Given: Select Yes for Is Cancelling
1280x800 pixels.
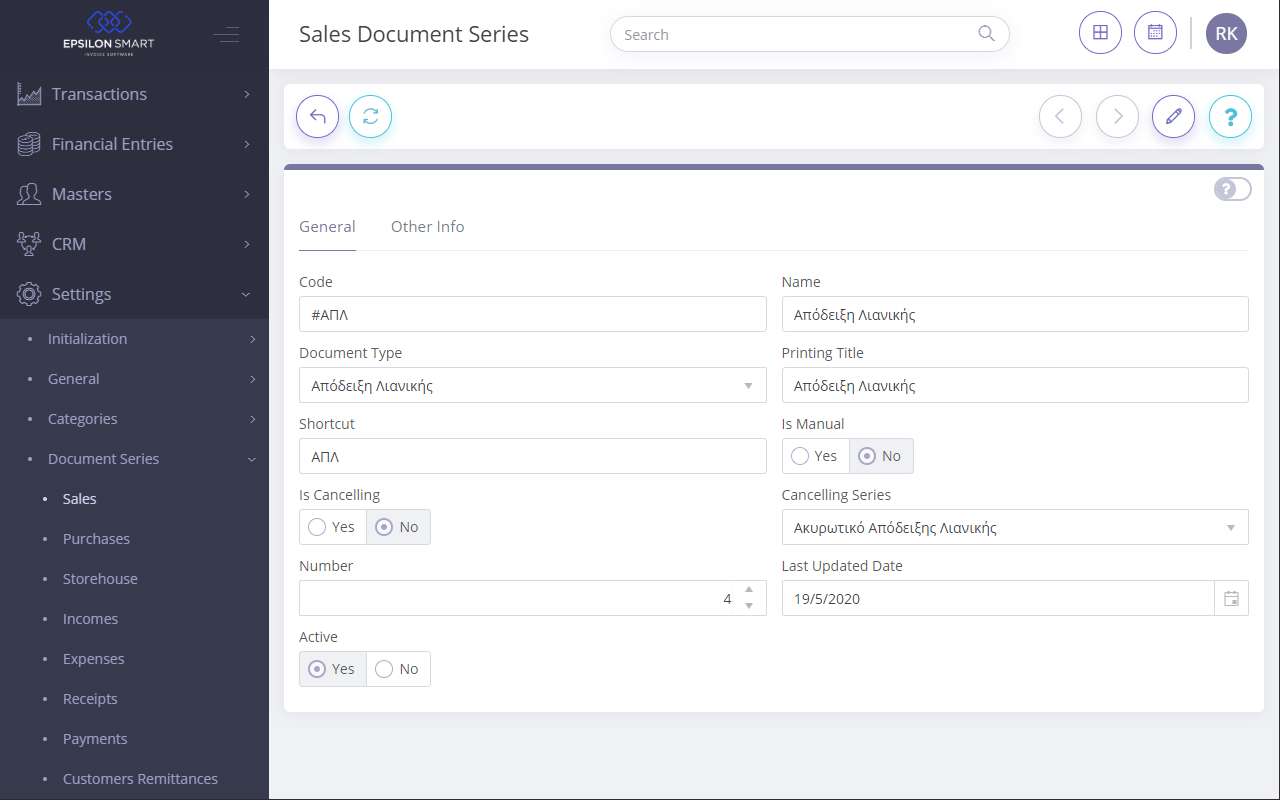Looking at the screenshot, I should click(332, 526).
